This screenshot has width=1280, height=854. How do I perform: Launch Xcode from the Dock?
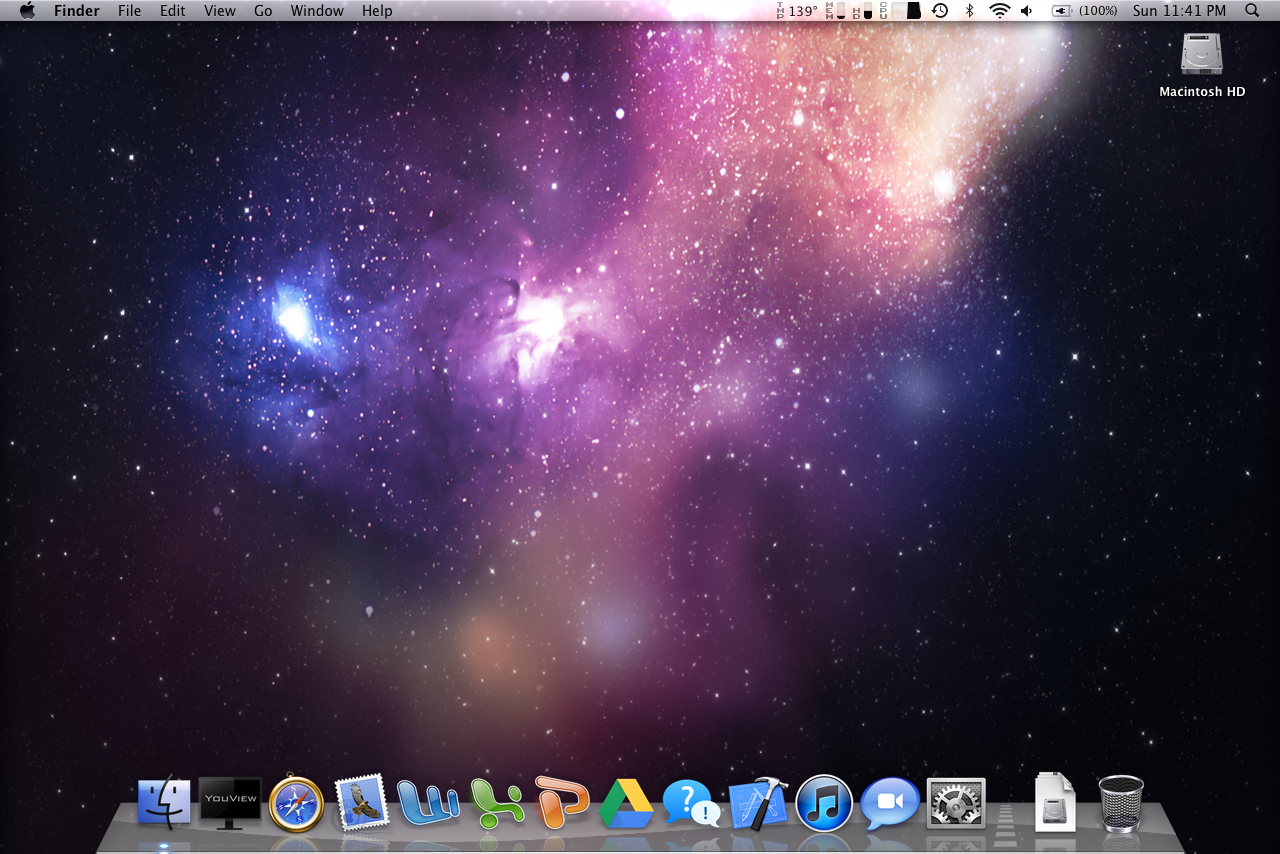(x=758, y=803)
